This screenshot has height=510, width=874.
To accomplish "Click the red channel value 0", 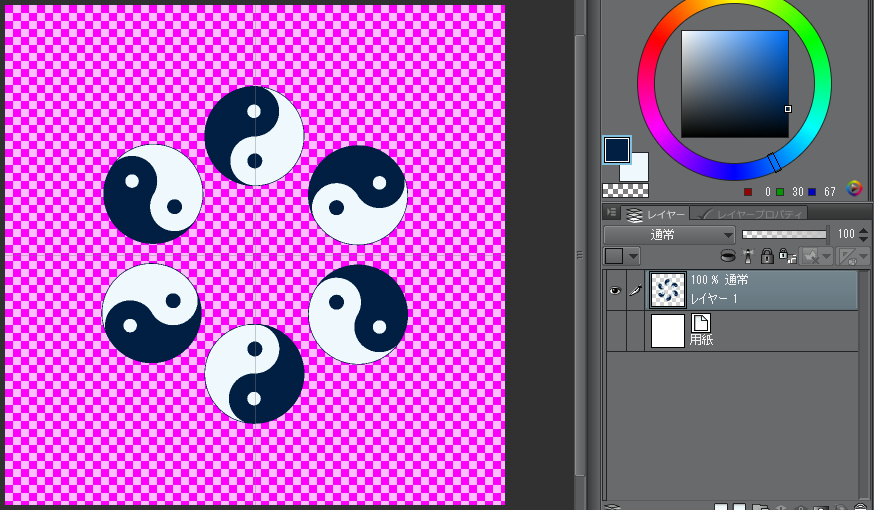I will 767,192.
